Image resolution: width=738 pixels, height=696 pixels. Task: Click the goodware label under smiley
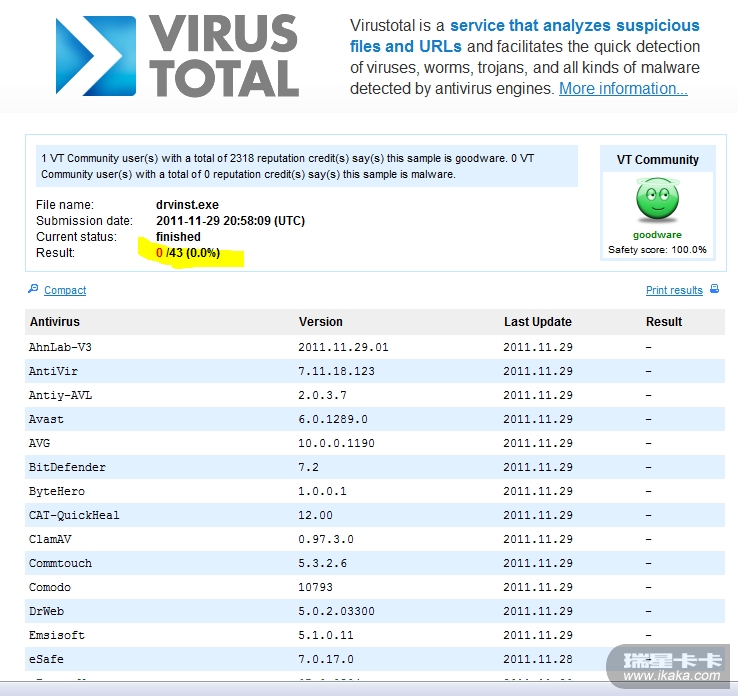coord(657,235)
